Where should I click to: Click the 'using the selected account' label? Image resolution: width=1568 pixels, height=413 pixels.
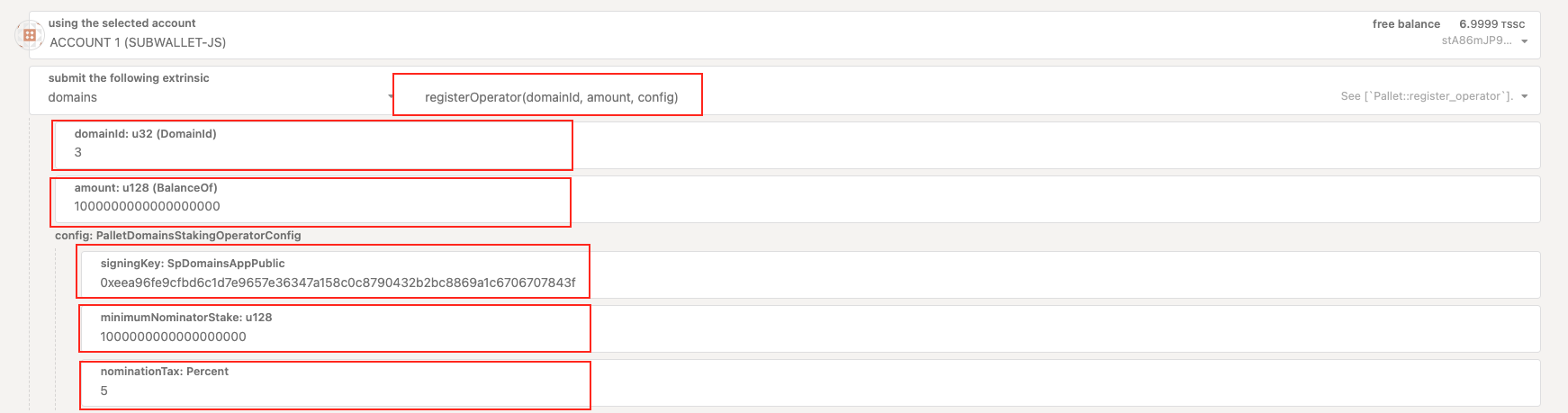coord(122,23)
